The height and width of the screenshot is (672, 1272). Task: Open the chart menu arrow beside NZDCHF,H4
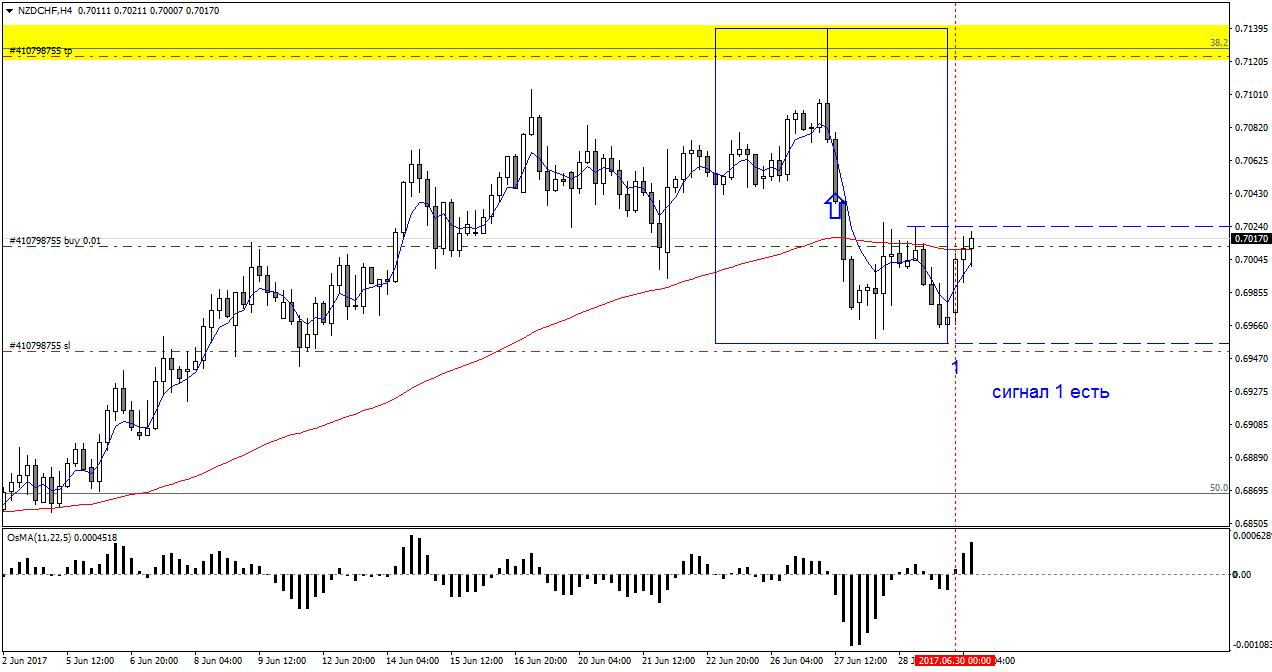(x=9, y=10)
